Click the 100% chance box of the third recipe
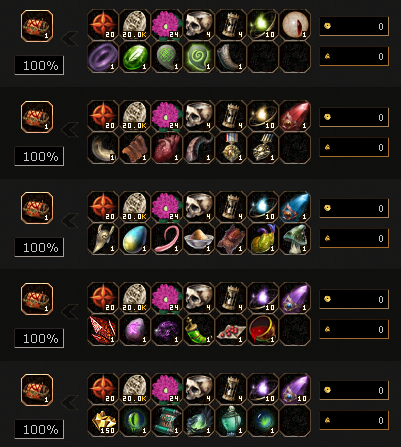The width and height of the screenshot is (401, 447). coord(39,247)
